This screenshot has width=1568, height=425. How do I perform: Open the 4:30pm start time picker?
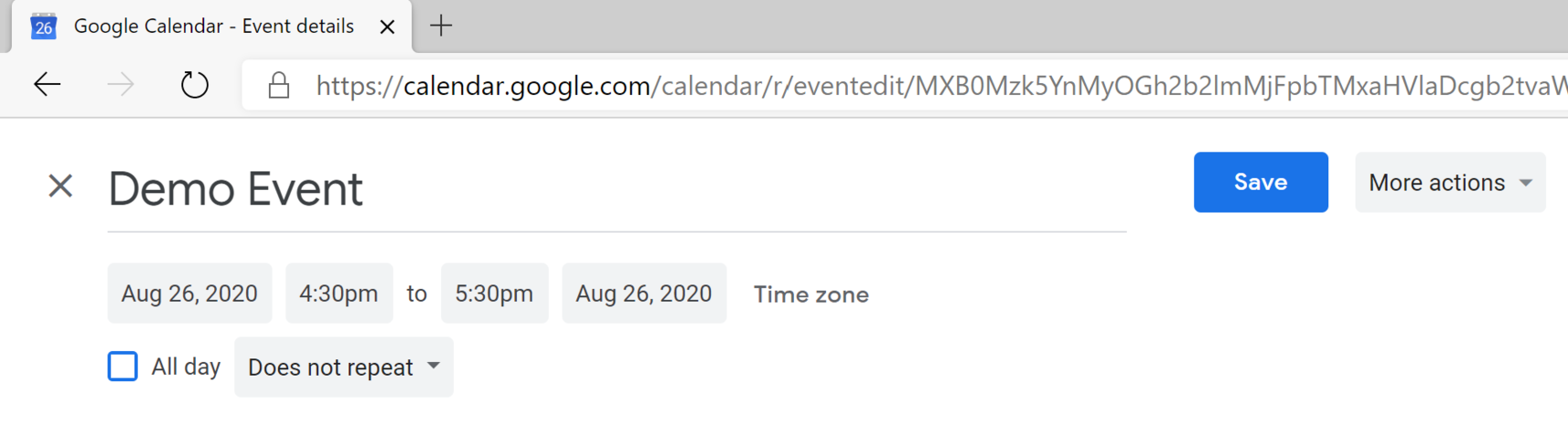tap(338, 294)
